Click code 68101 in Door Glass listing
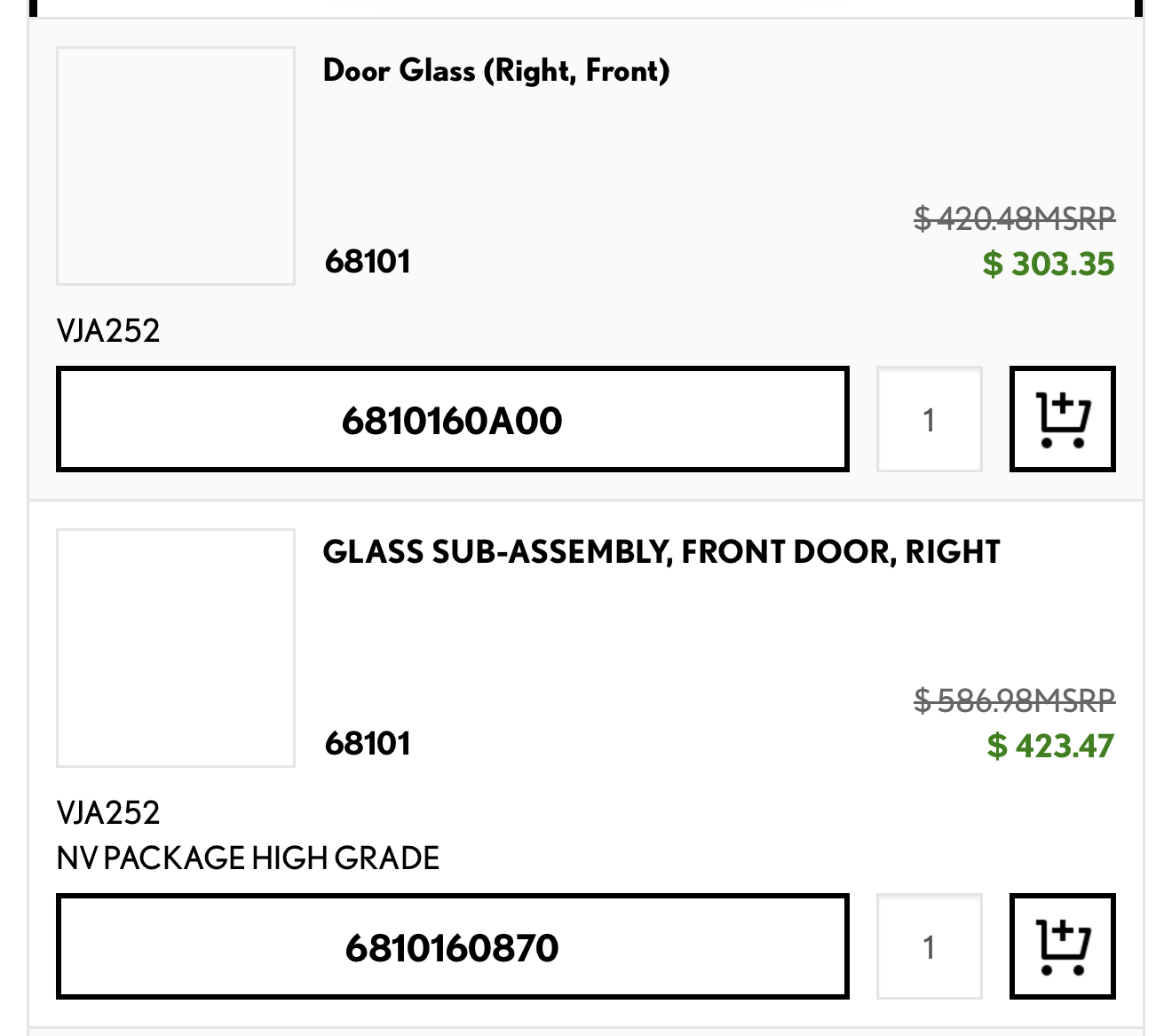The height and width of the screenshot is (1036, 1172). [x=368, y=262]
